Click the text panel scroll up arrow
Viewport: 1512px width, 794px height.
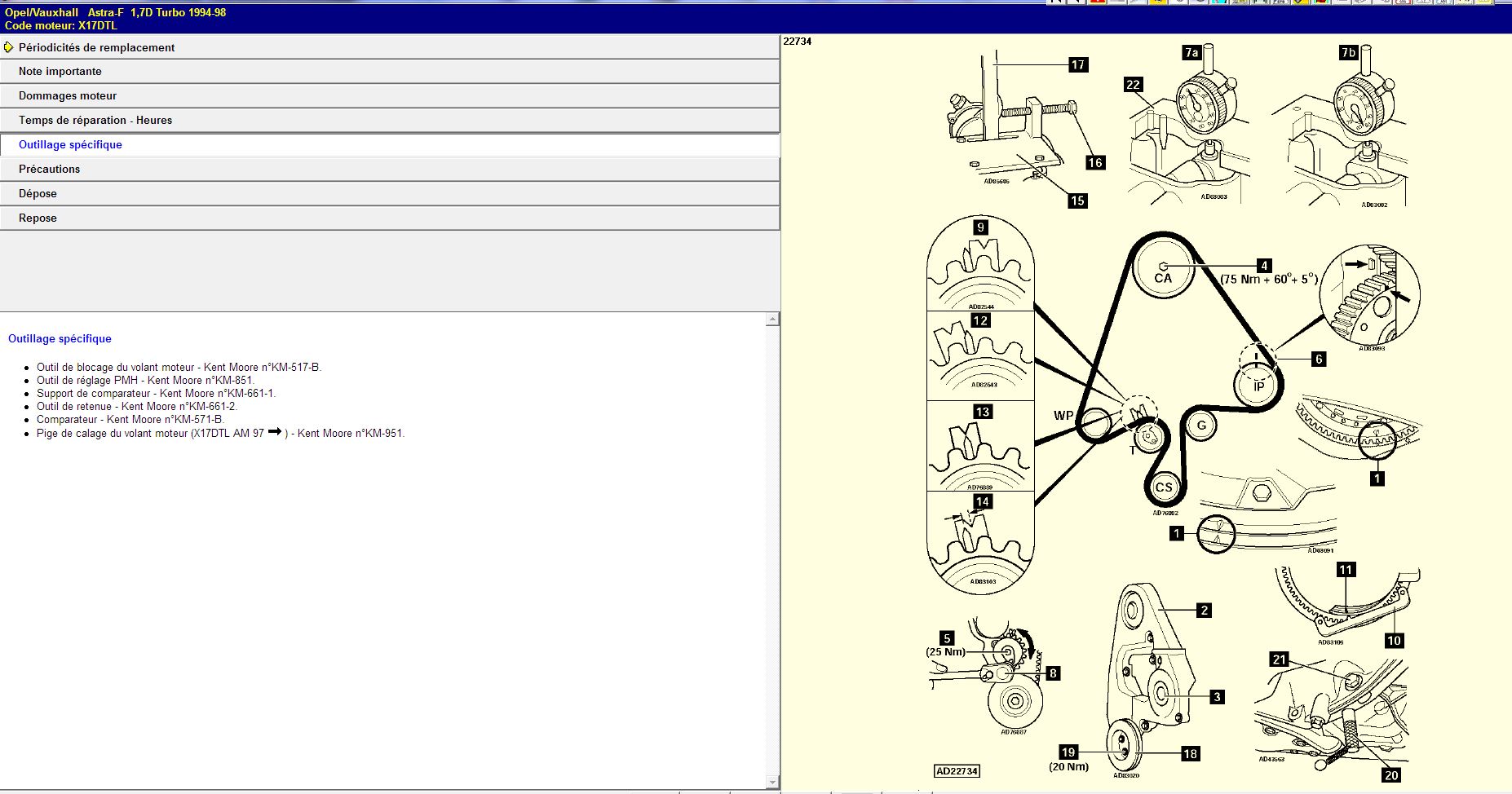pos(772,320)
